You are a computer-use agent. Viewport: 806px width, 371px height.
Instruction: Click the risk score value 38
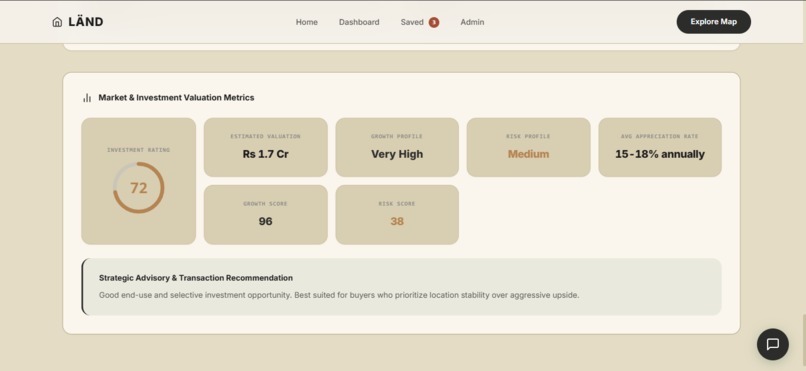coord(397,221)
